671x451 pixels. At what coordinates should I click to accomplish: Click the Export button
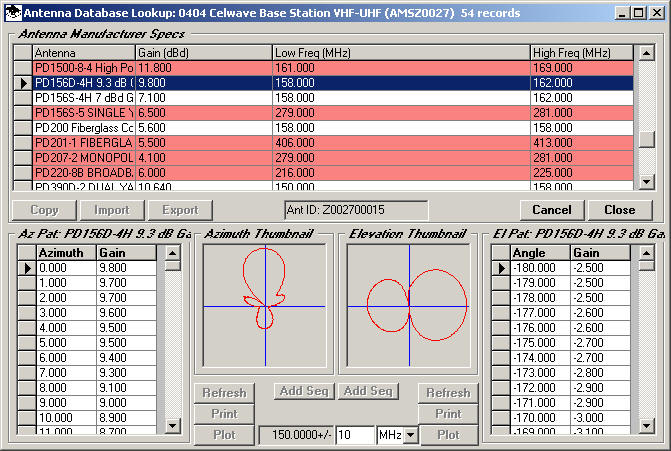[x=180, y=210]
